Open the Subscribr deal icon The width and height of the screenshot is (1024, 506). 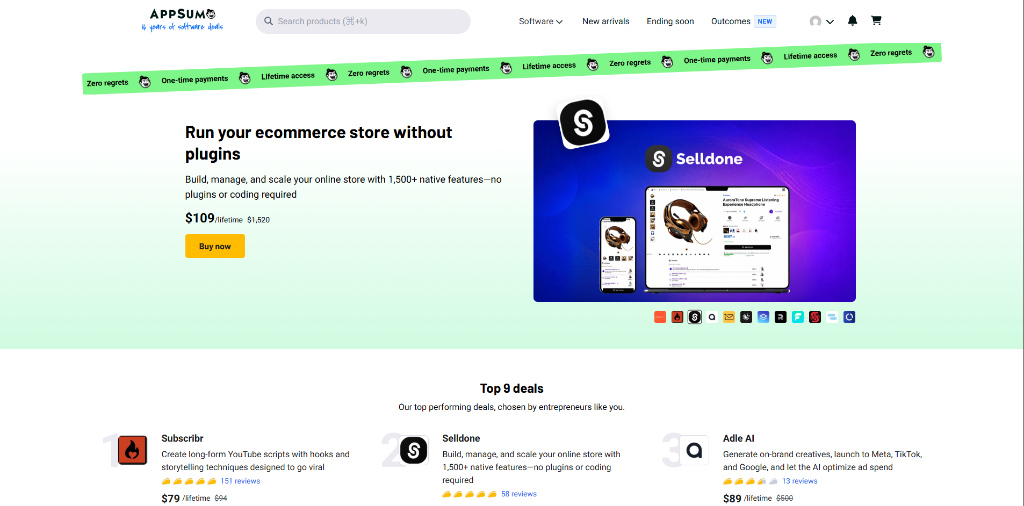(132, 451)
